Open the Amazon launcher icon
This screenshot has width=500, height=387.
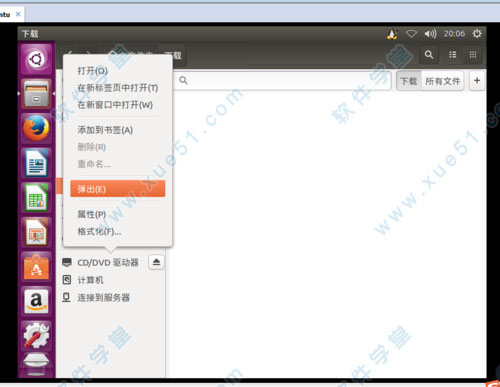[36, 302]
